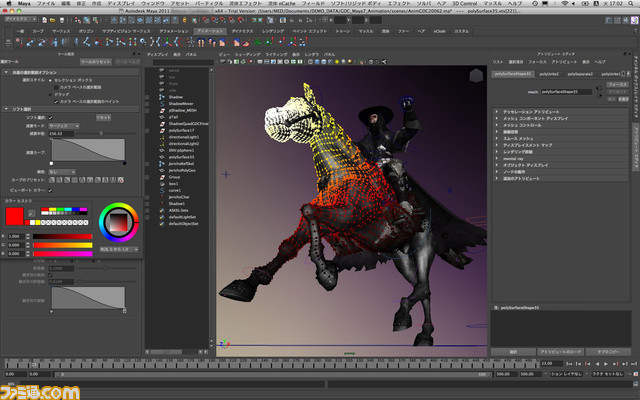Click the ツールのリセット button

coord(96,62)
